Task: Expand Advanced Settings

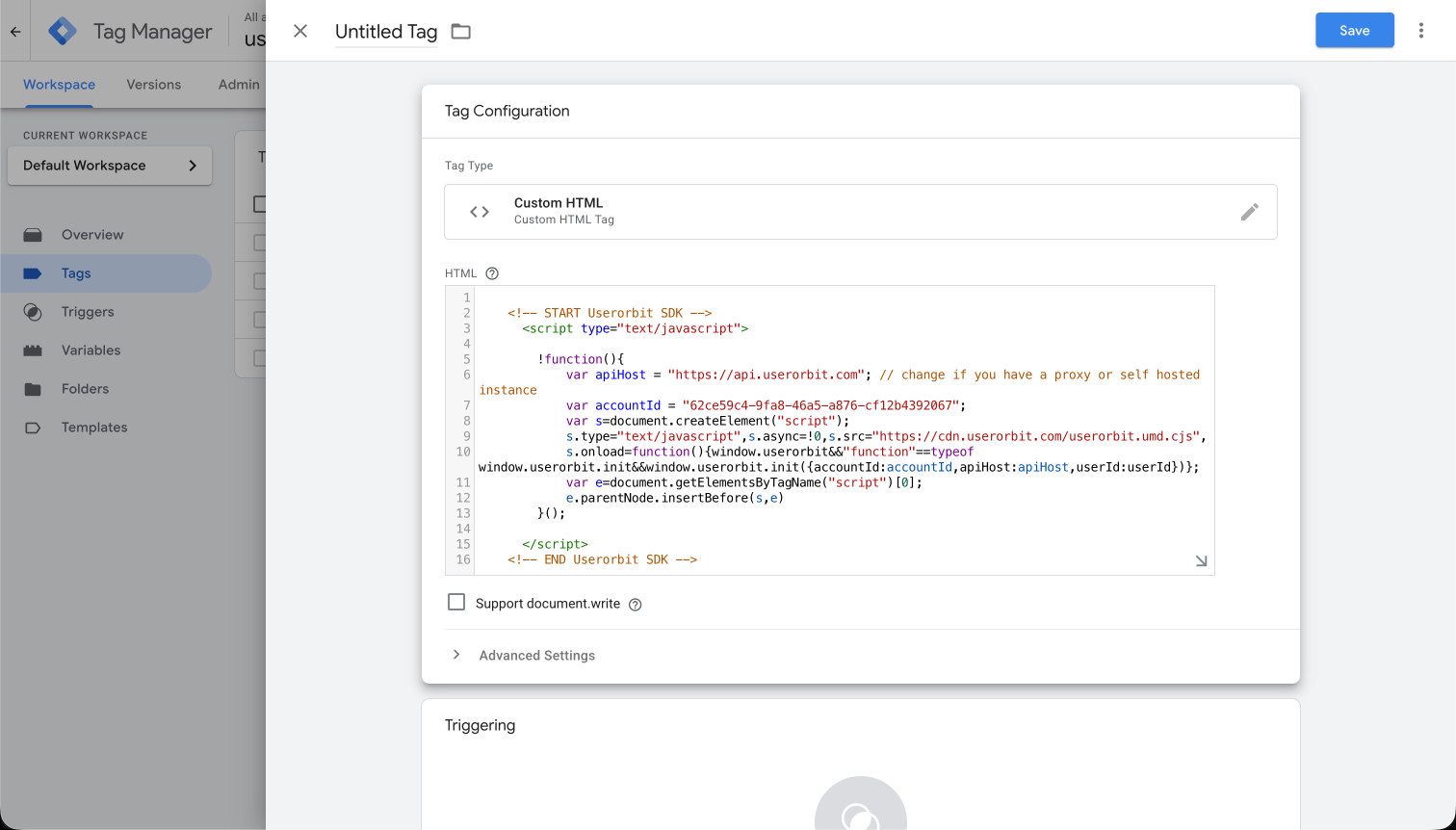Action: [523, 655]
